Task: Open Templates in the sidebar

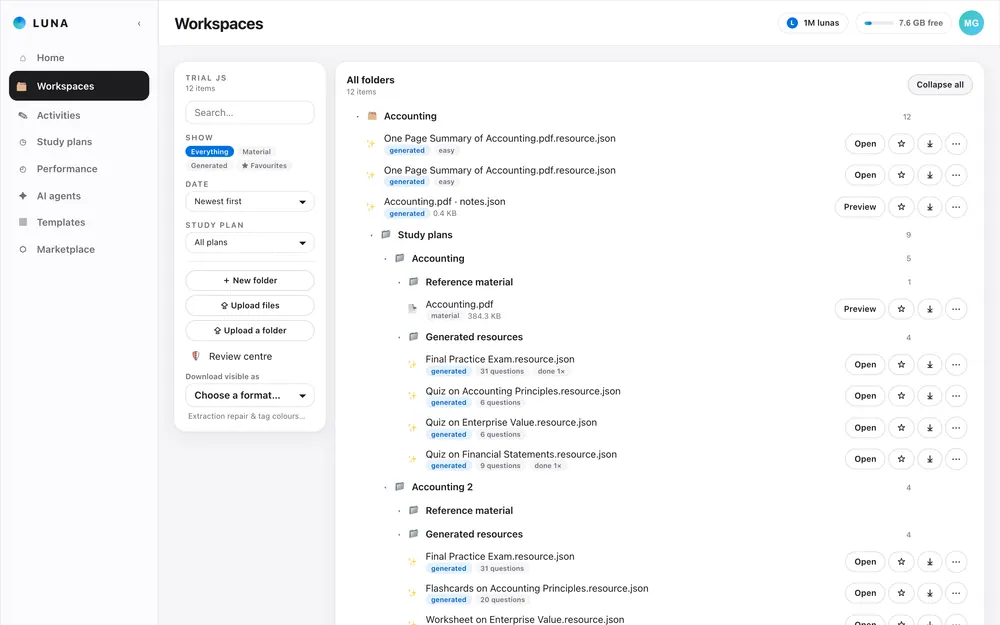Action: pyautogui.click(x=79, y=223)
